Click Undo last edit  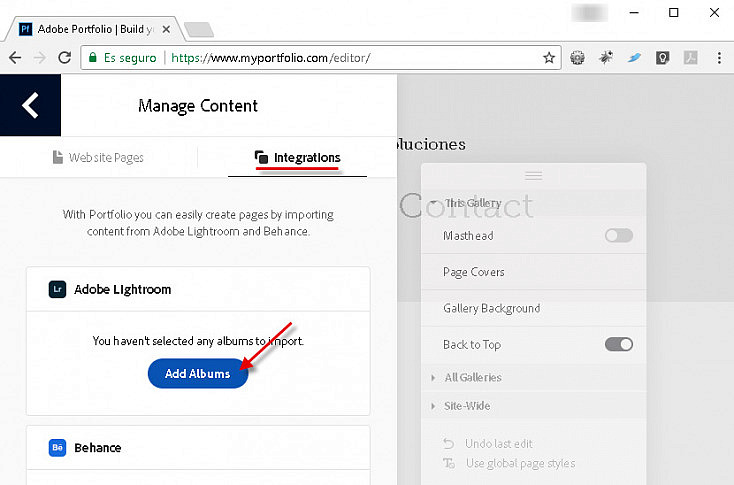click(x=488, y=443)
